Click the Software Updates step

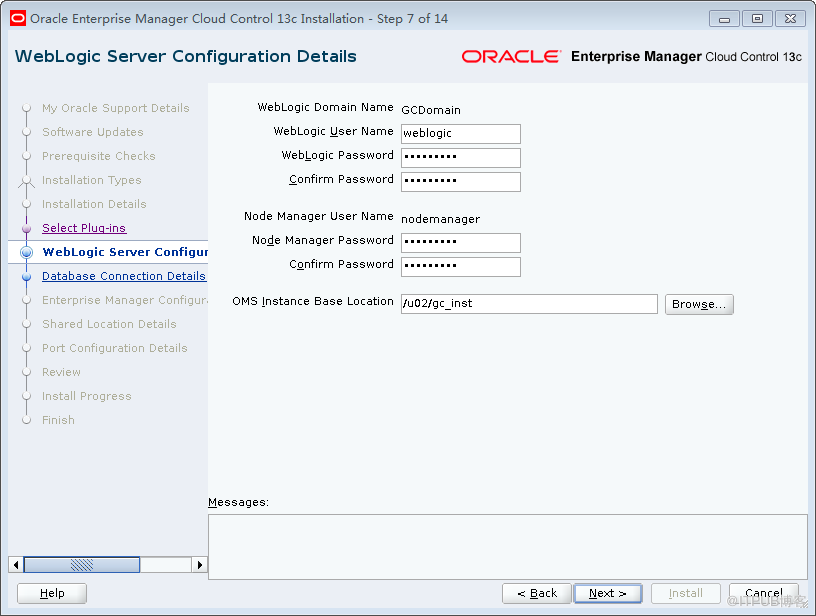pyautogui.click(x=93, y=132)
